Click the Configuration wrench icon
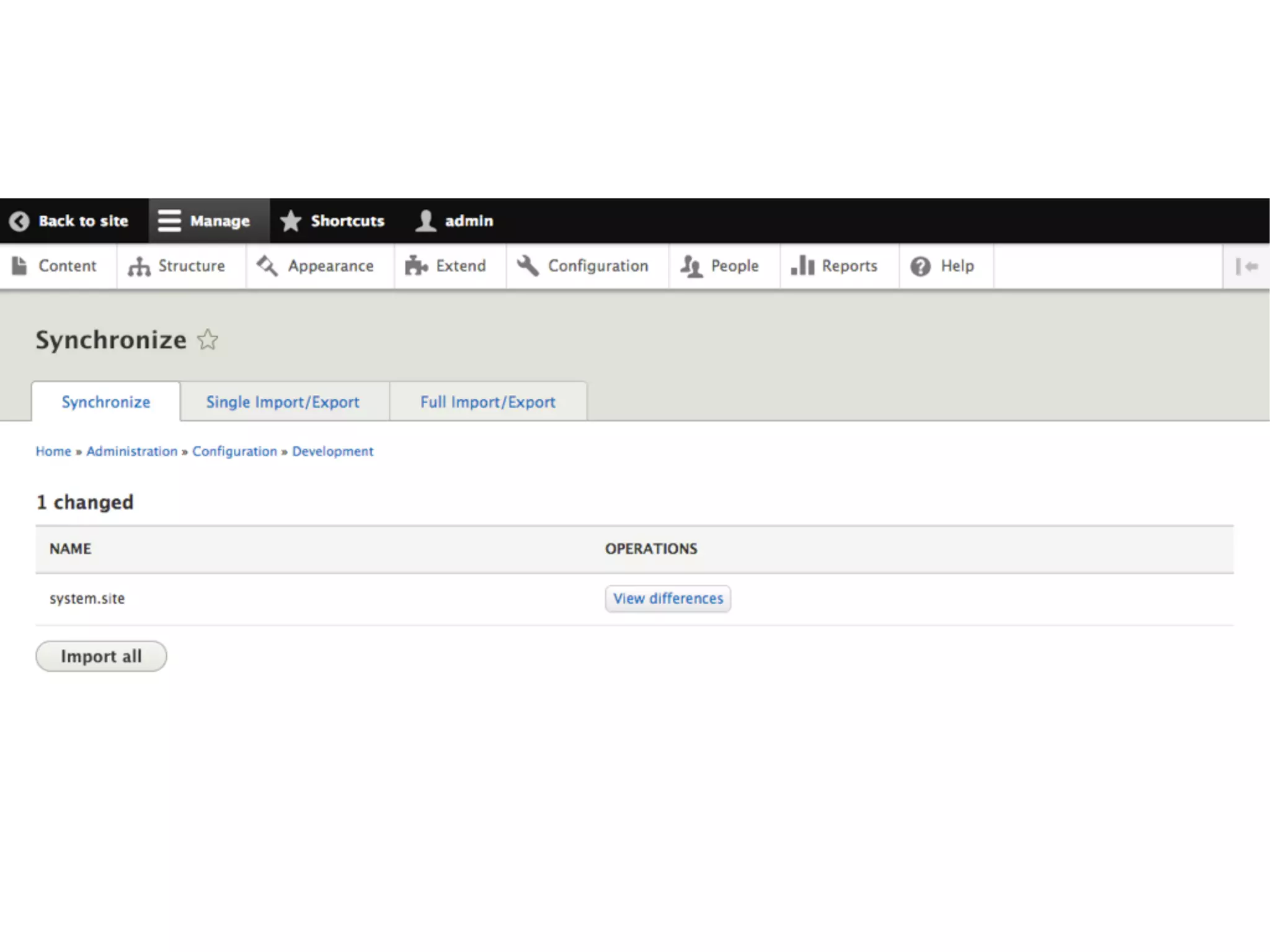This screenshot has width=1270, height=952. pos(528,266)
